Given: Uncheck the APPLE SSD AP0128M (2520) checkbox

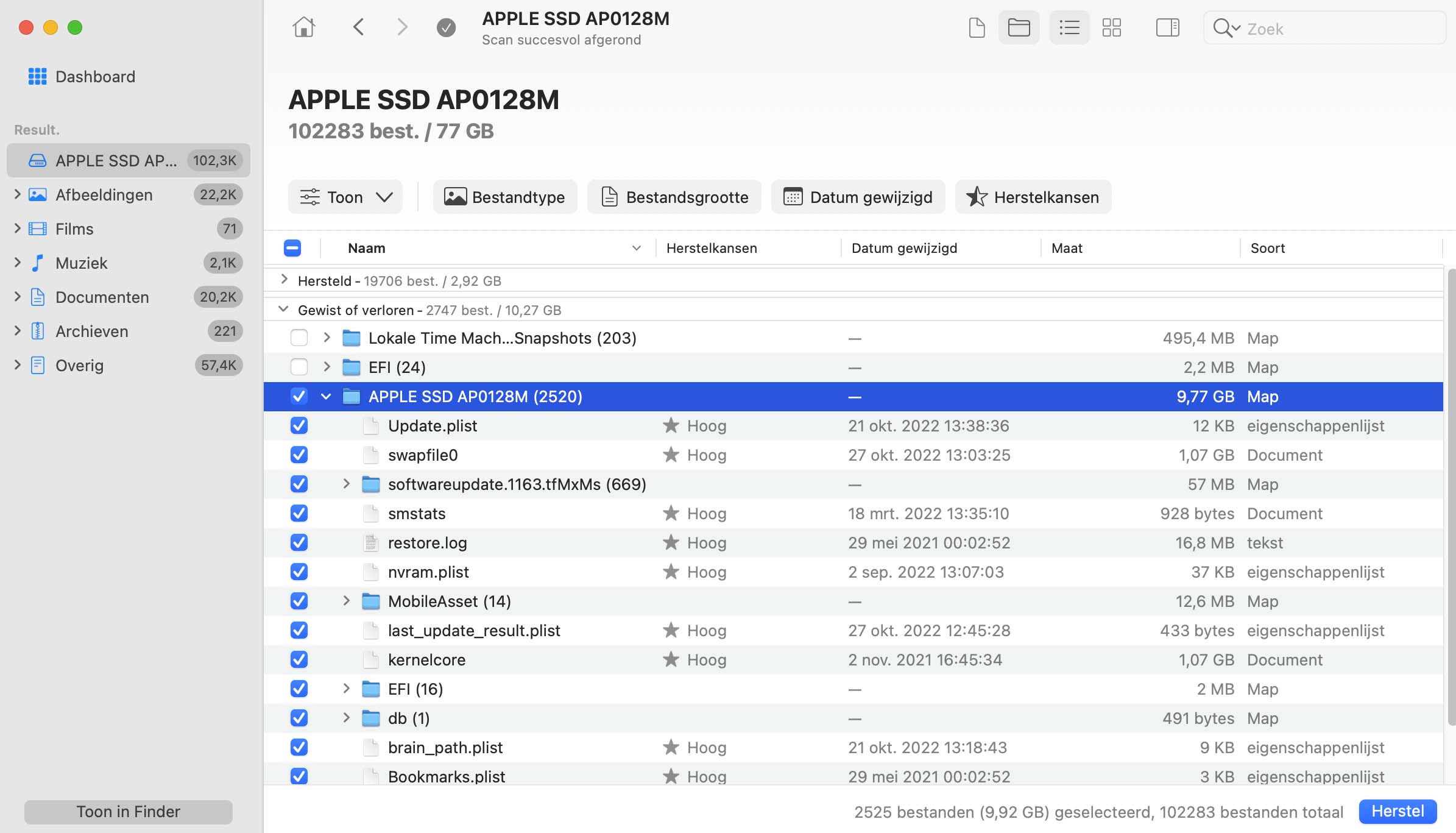Looking at the screenshot, I should 299,396.
